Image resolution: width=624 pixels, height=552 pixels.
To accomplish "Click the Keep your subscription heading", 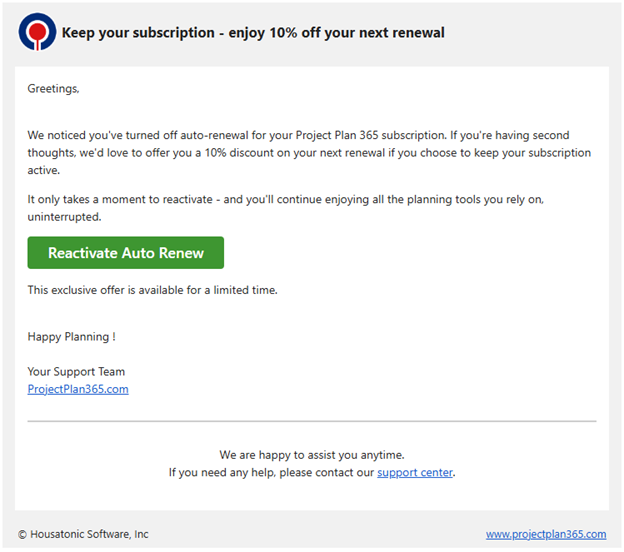I will 253,33.
